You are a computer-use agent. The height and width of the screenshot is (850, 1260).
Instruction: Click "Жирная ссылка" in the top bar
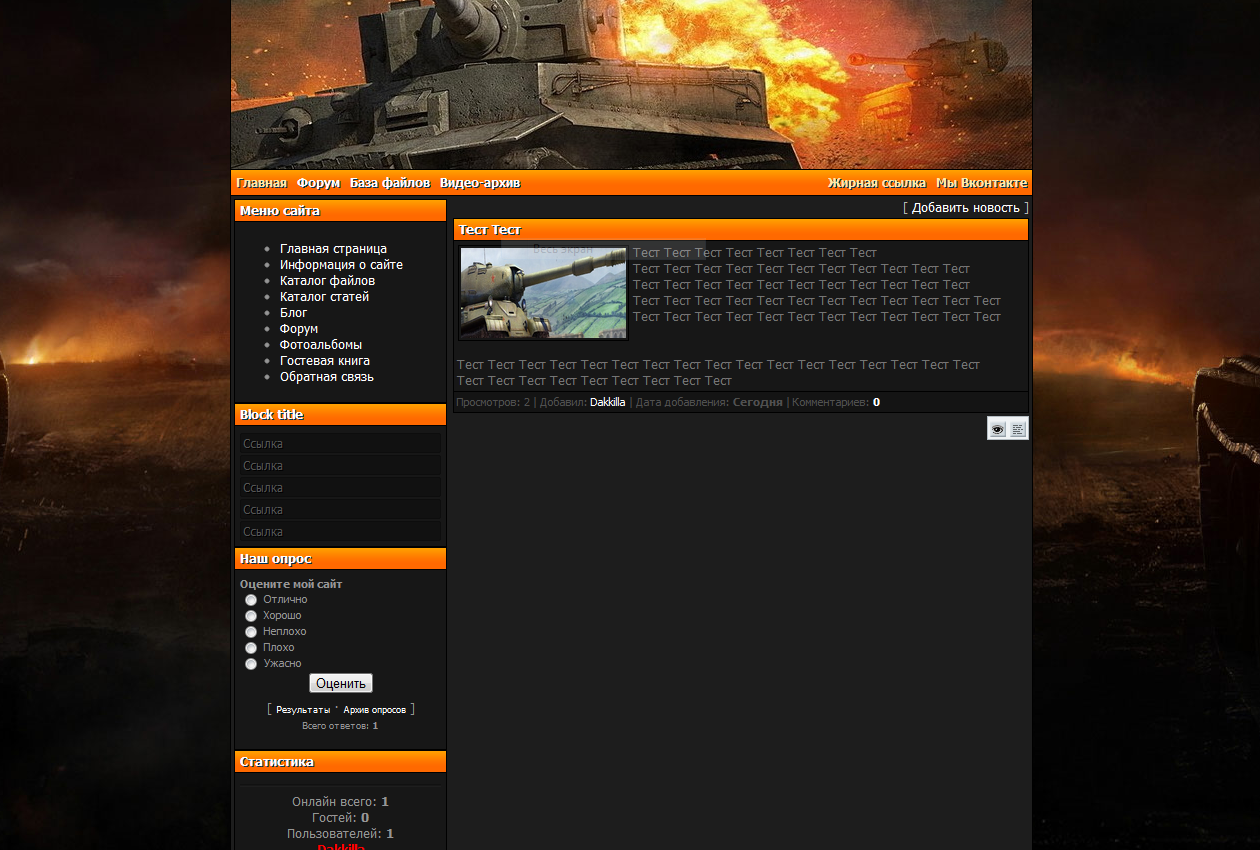(876, 183)
